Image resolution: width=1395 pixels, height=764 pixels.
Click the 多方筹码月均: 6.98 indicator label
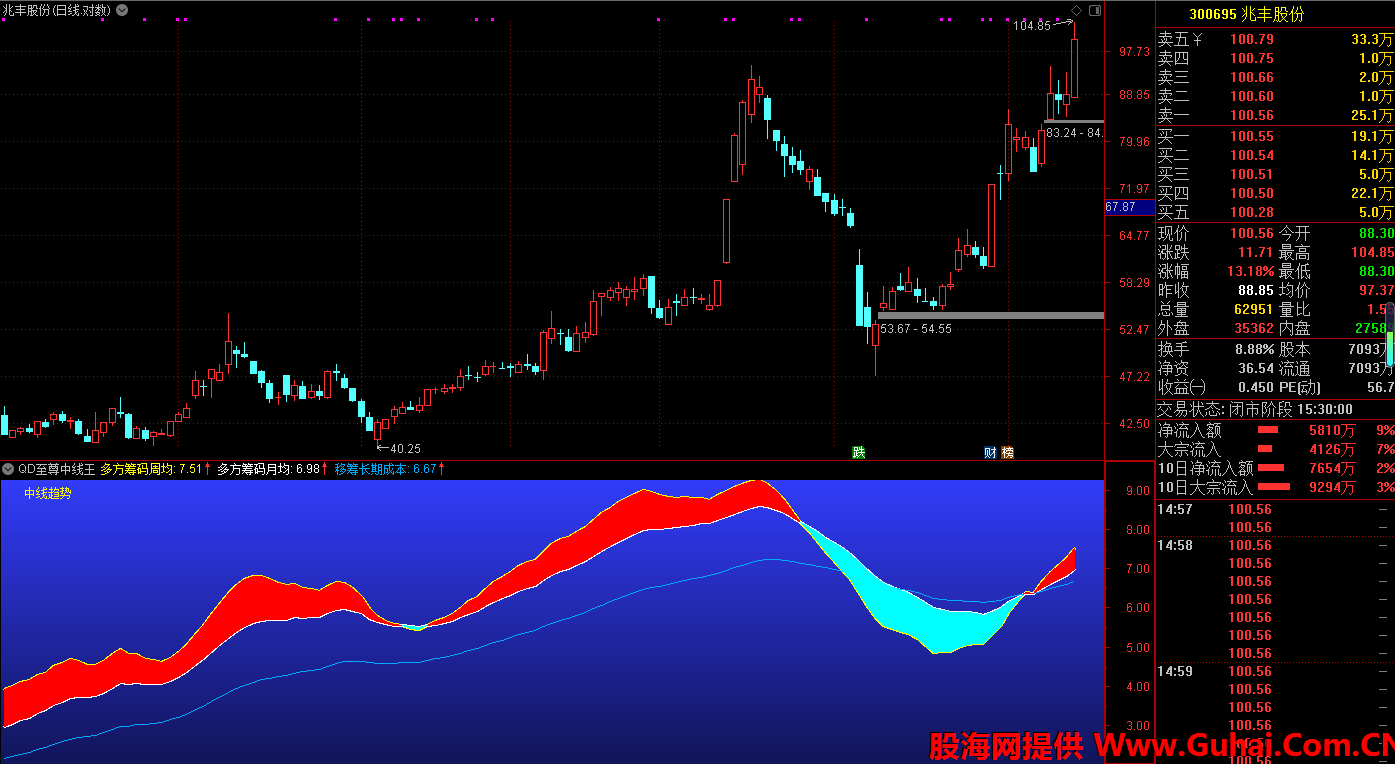click(272, 469)
